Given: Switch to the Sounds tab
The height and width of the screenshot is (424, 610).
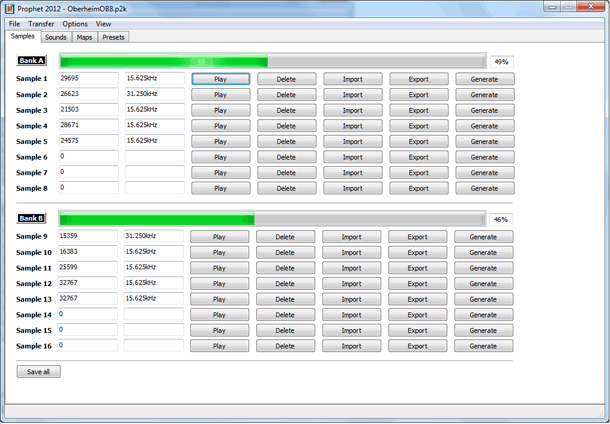Looking at the screenshot, I should click(x=56, y=37).
